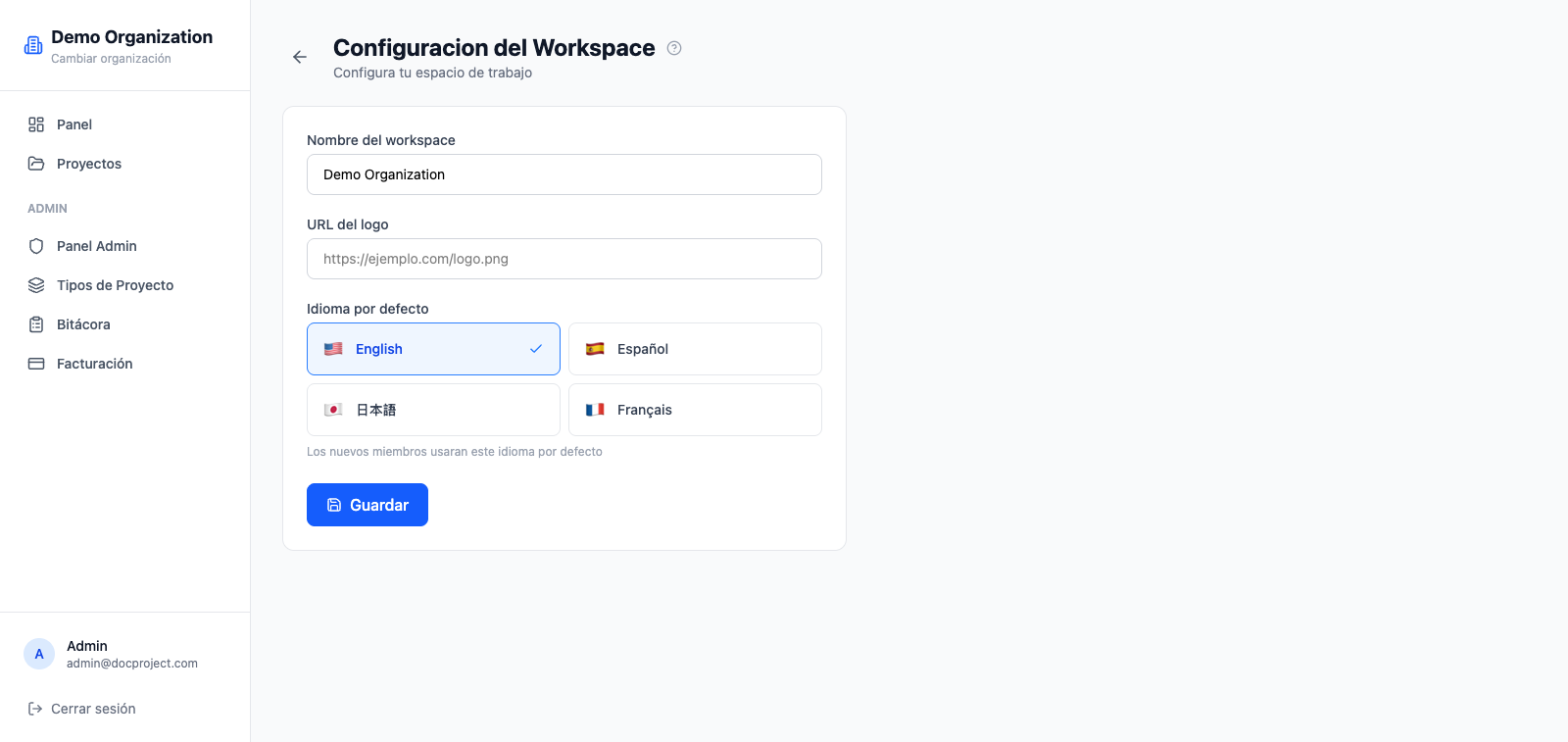The width and height of the screenshot is (1568, 742).
Task: Click the Tipos de Proyecto layers icon
Action: [36, 285]
